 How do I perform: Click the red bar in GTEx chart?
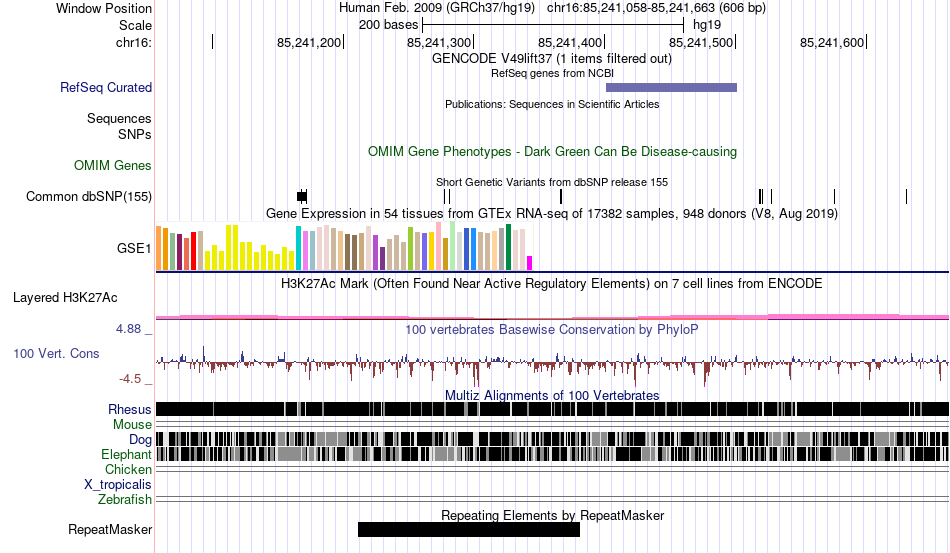(193, 251)
